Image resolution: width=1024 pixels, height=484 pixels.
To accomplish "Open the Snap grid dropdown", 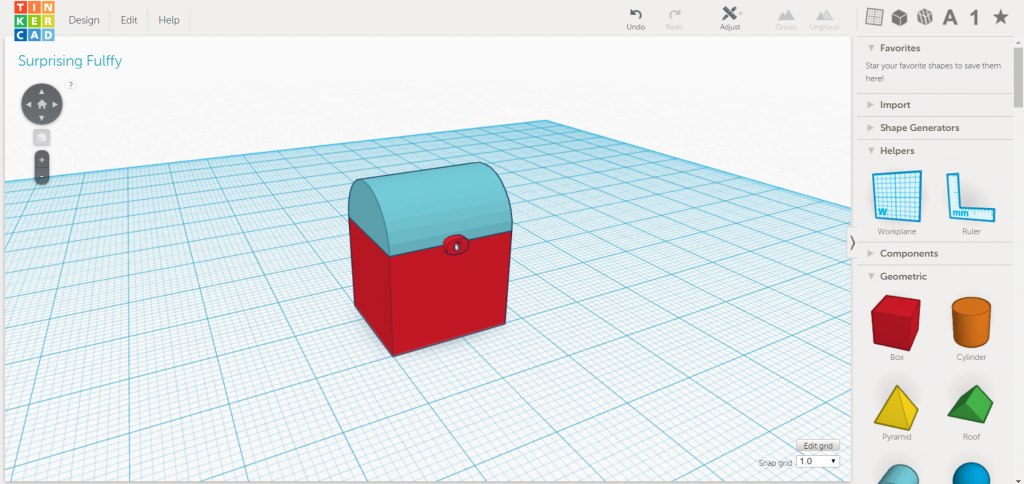I will click(818, 462).
